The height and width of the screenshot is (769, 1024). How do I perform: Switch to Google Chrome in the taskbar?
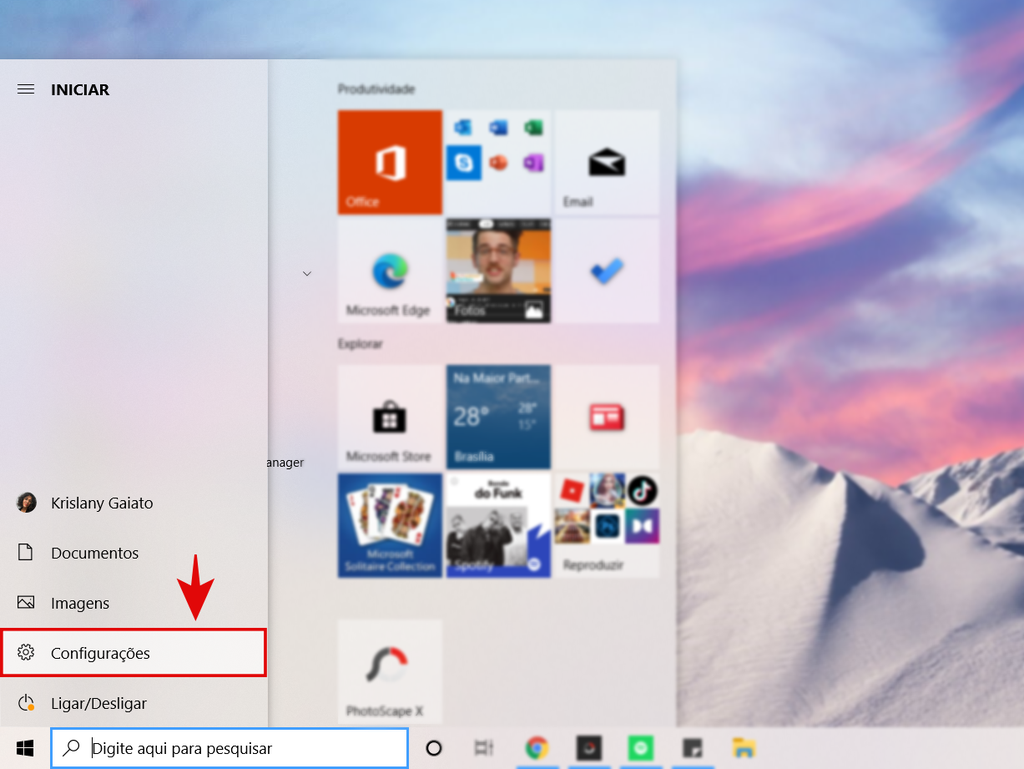pyautogui.click(x=537, y=748)
